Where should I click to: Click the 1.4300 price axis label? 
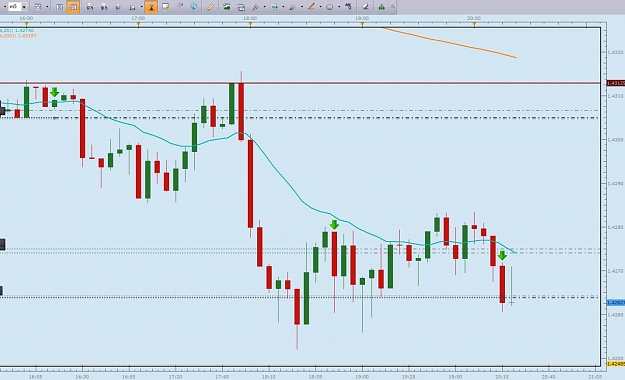pyautogui.click(x=615, y=140)
